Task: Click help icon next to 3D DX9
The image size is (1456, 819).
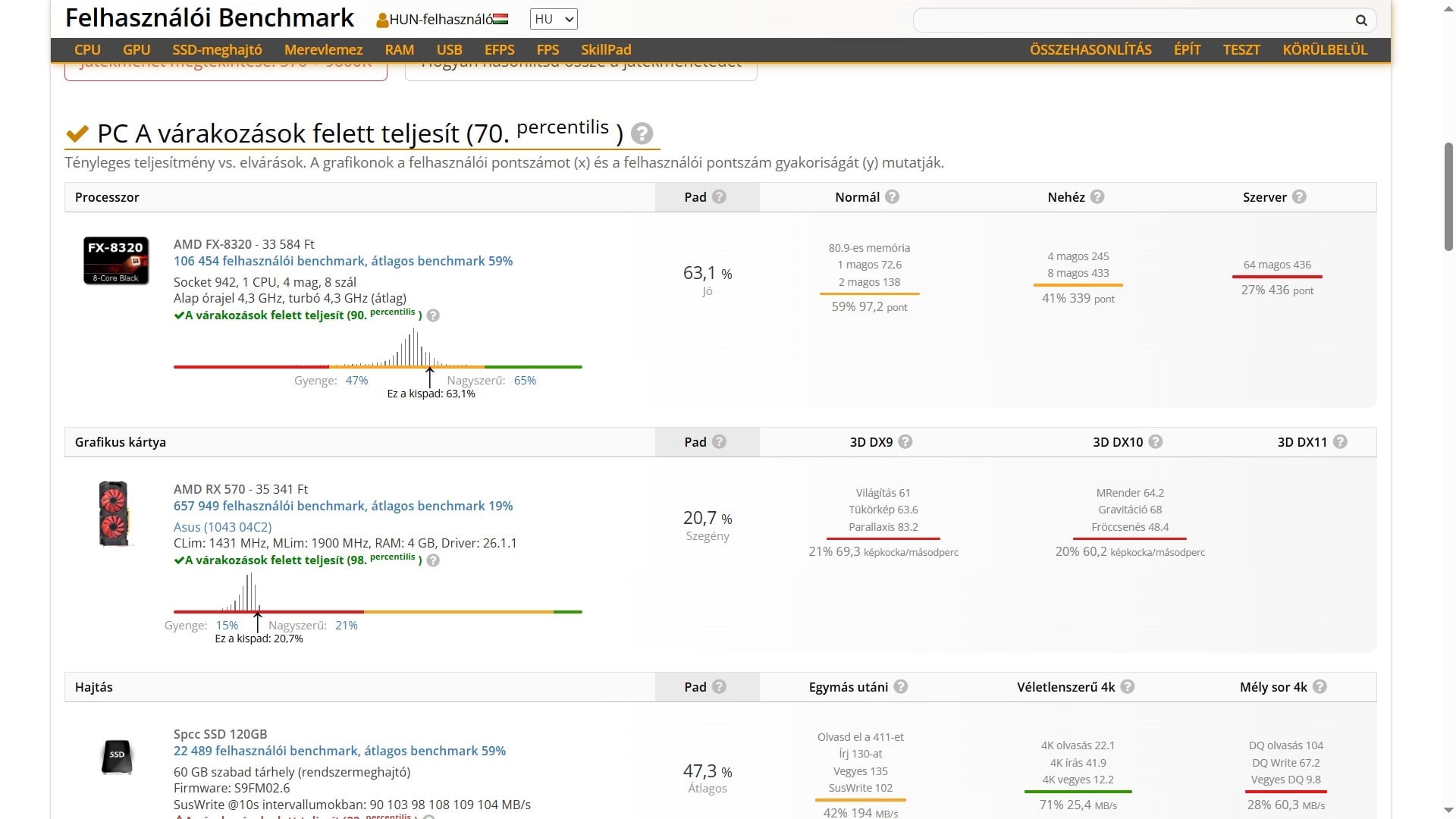Action: click(905, 442)
